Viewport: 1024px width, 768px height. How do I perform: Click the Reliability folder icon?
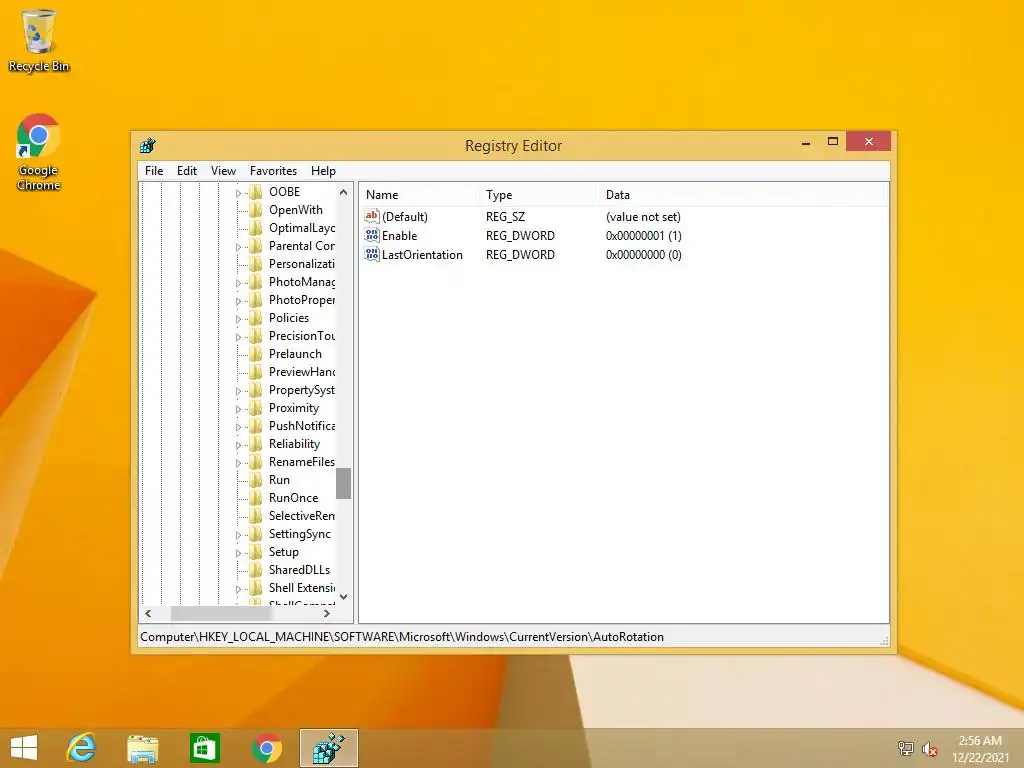[256, 443]
